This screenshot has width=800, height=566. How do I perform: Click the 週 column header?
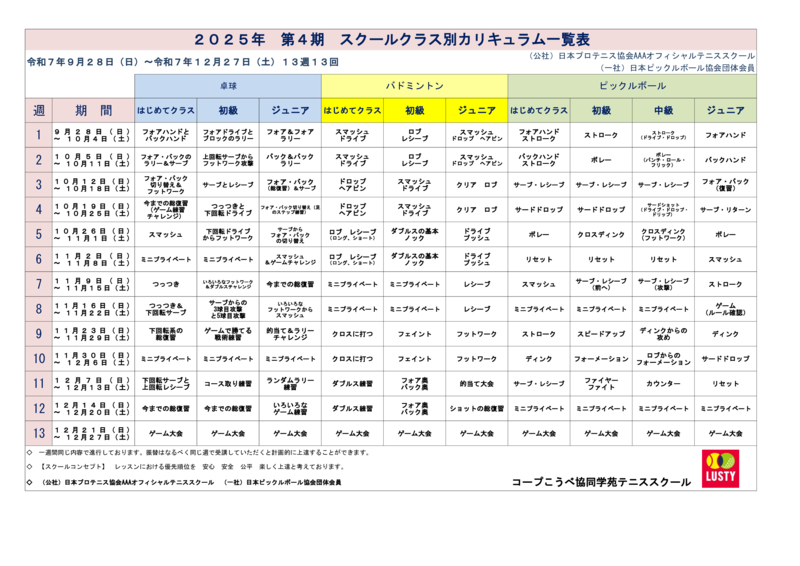point(38,110)
